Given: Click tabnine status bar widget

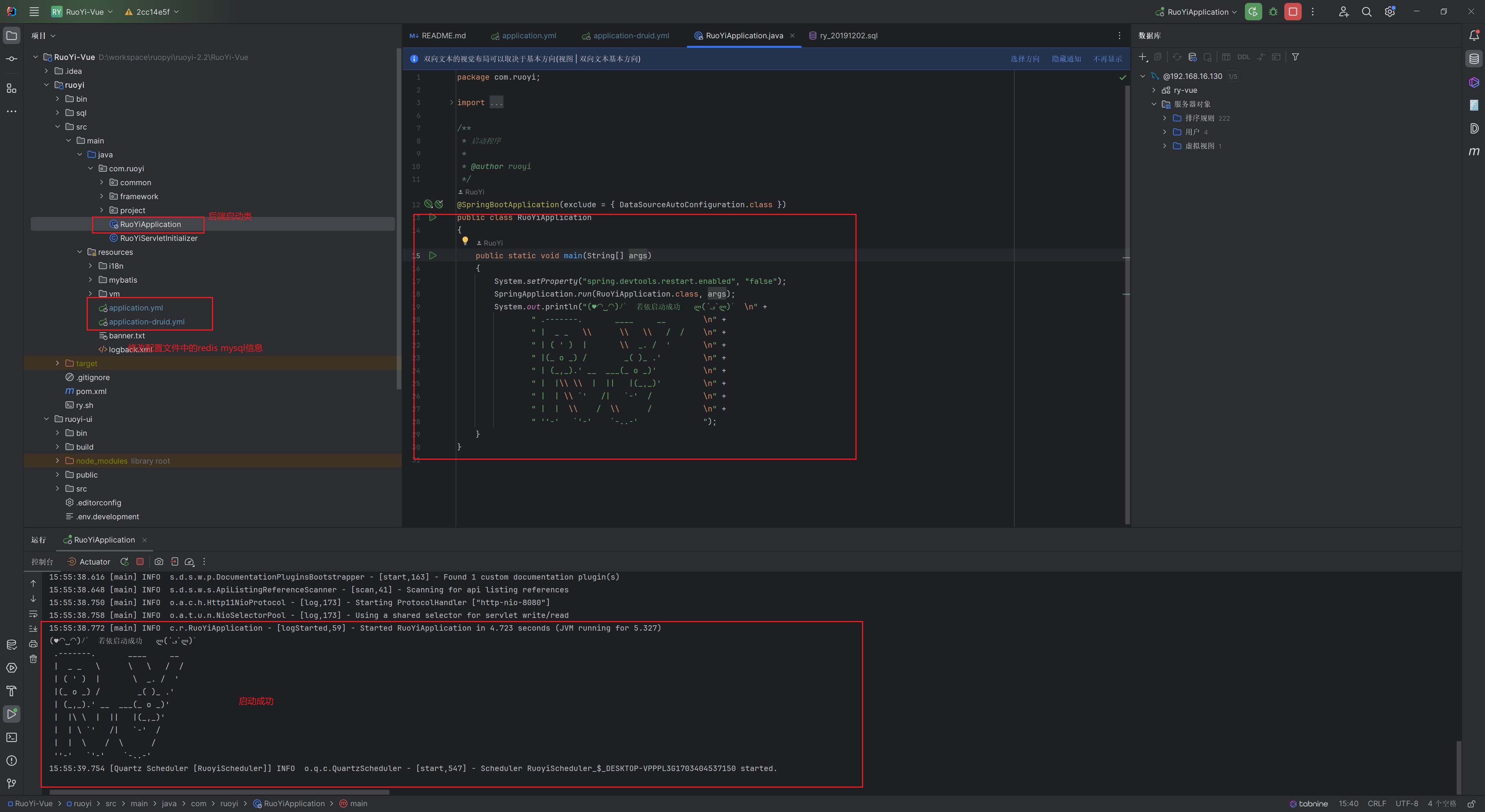Looking at the screenshot, I should coord(1309,803).
